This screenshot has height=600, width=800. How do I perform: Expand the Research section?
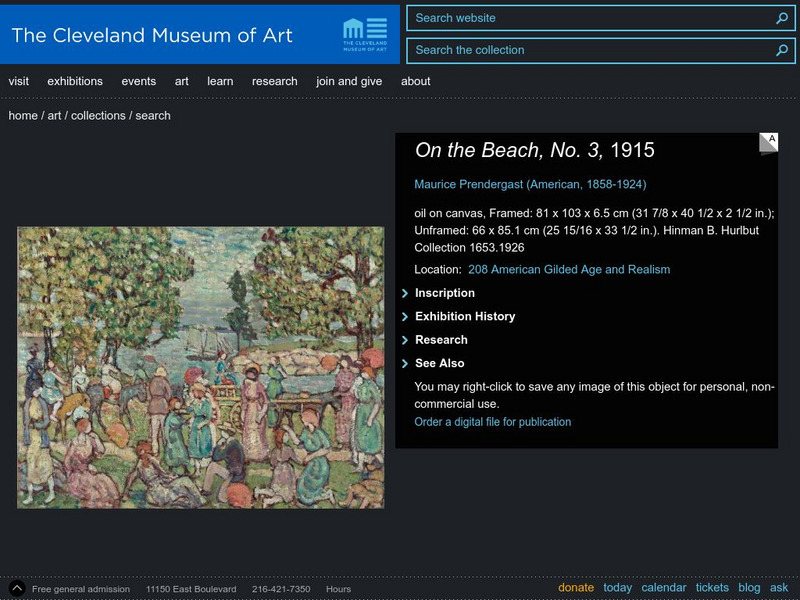(x=440, y=340)
